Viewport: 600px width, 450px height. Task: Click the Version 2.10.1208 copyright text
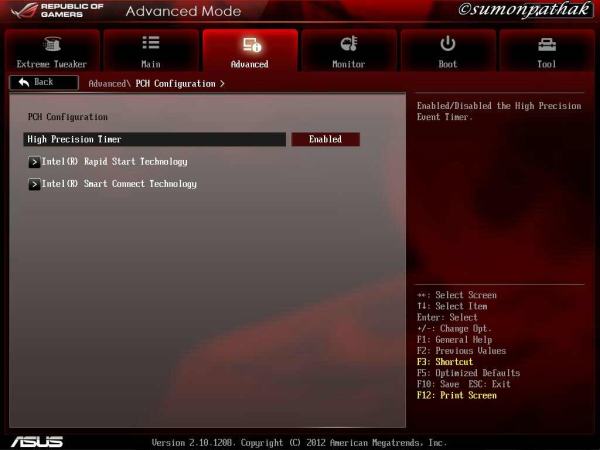(299, 443)
